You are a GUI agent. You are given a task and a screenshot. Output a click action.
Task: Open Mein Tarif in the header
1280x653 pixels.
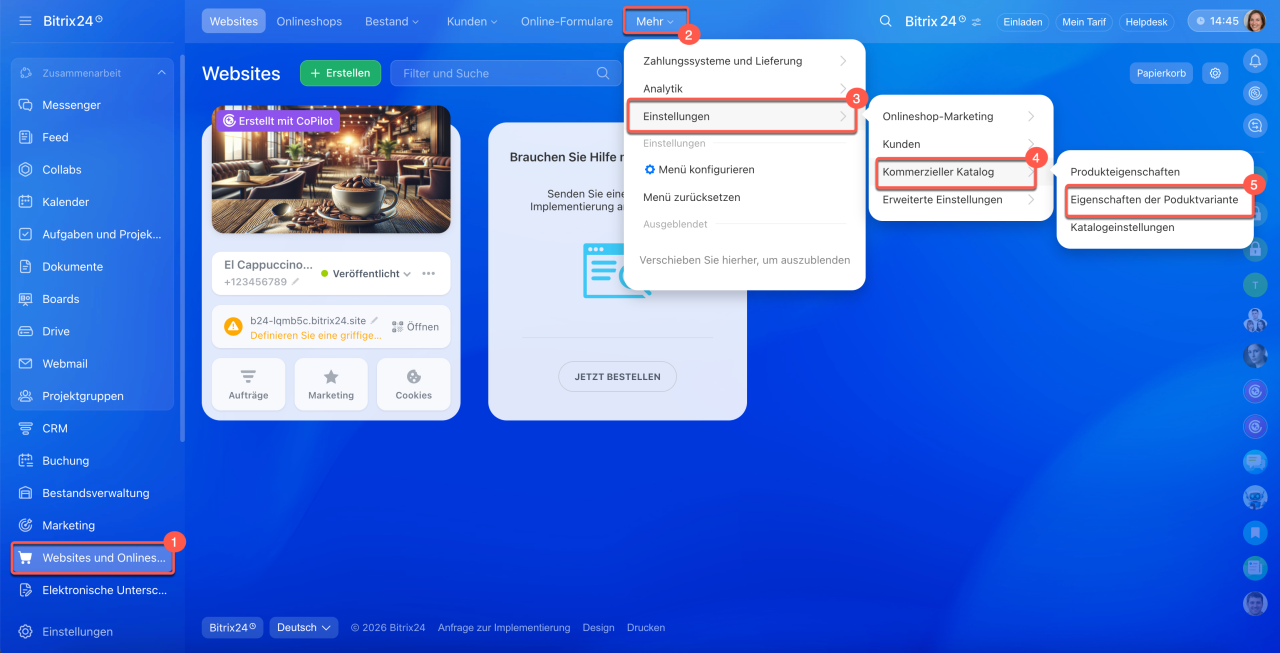1084,22
